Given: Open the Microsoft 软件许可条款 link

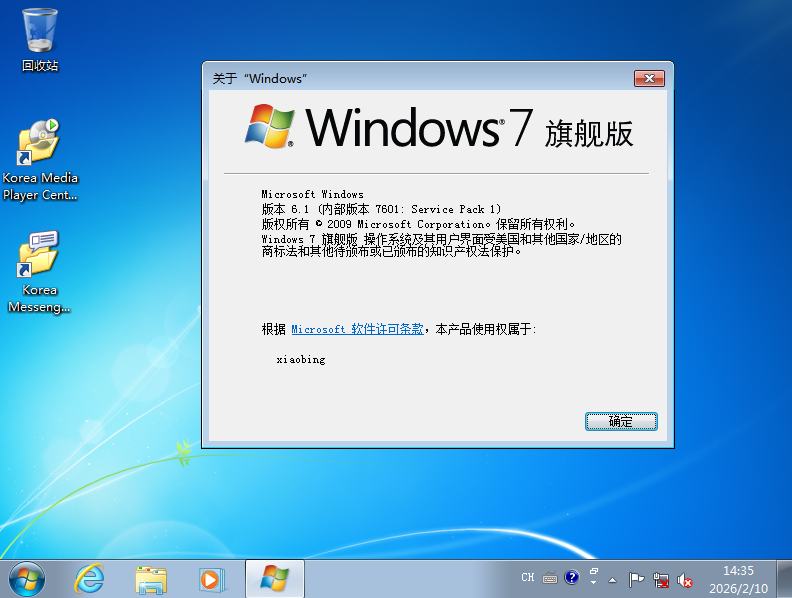Looking at the screenshot, I should 358,329.
